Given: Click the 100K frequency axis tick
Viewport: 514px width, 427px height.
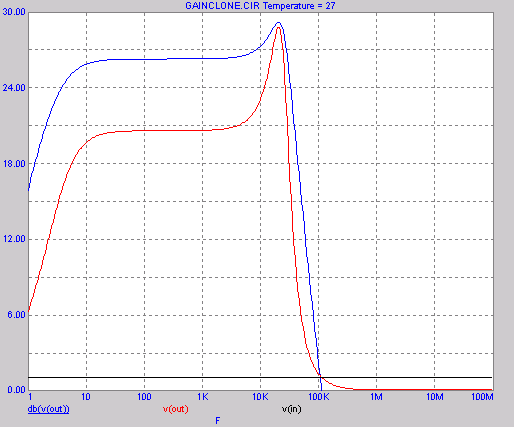Looking at the screenshot, I should [319, 397].
